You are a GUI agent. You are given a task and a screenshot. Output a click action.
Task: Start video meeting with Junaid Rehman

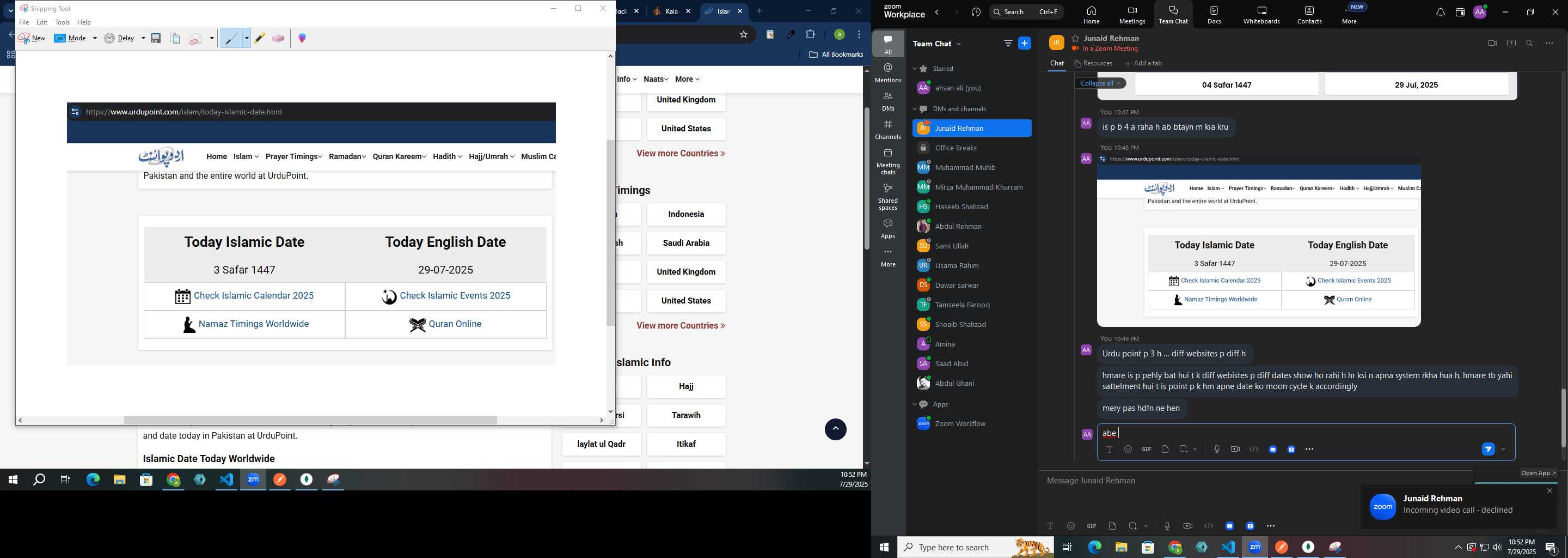tap(1492, 43)
